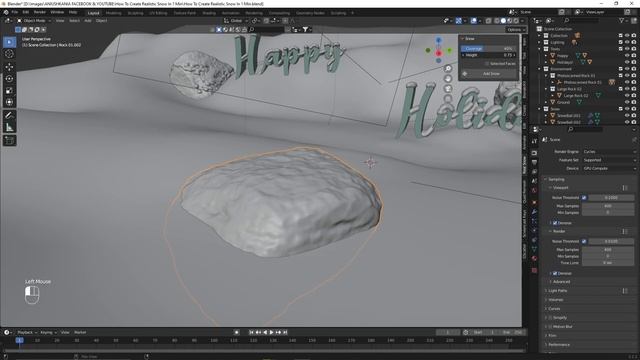Switch to the Layout workspace tab
Screen dimensions: 640x360
[x=93, y=13]
